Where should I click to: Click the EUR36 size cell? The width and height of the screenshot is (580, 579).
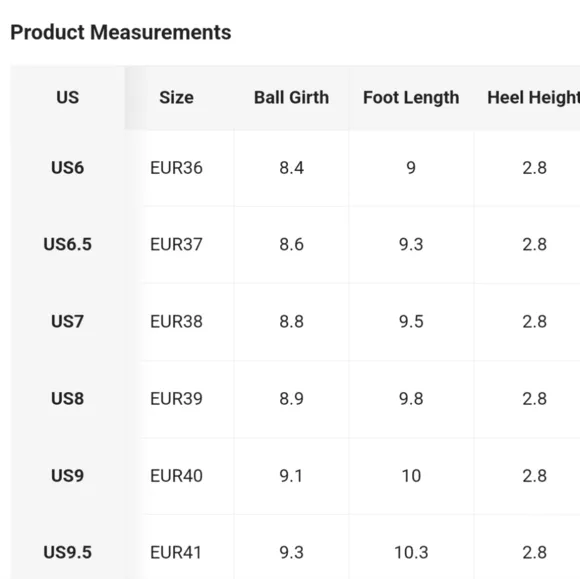(176, 168)
